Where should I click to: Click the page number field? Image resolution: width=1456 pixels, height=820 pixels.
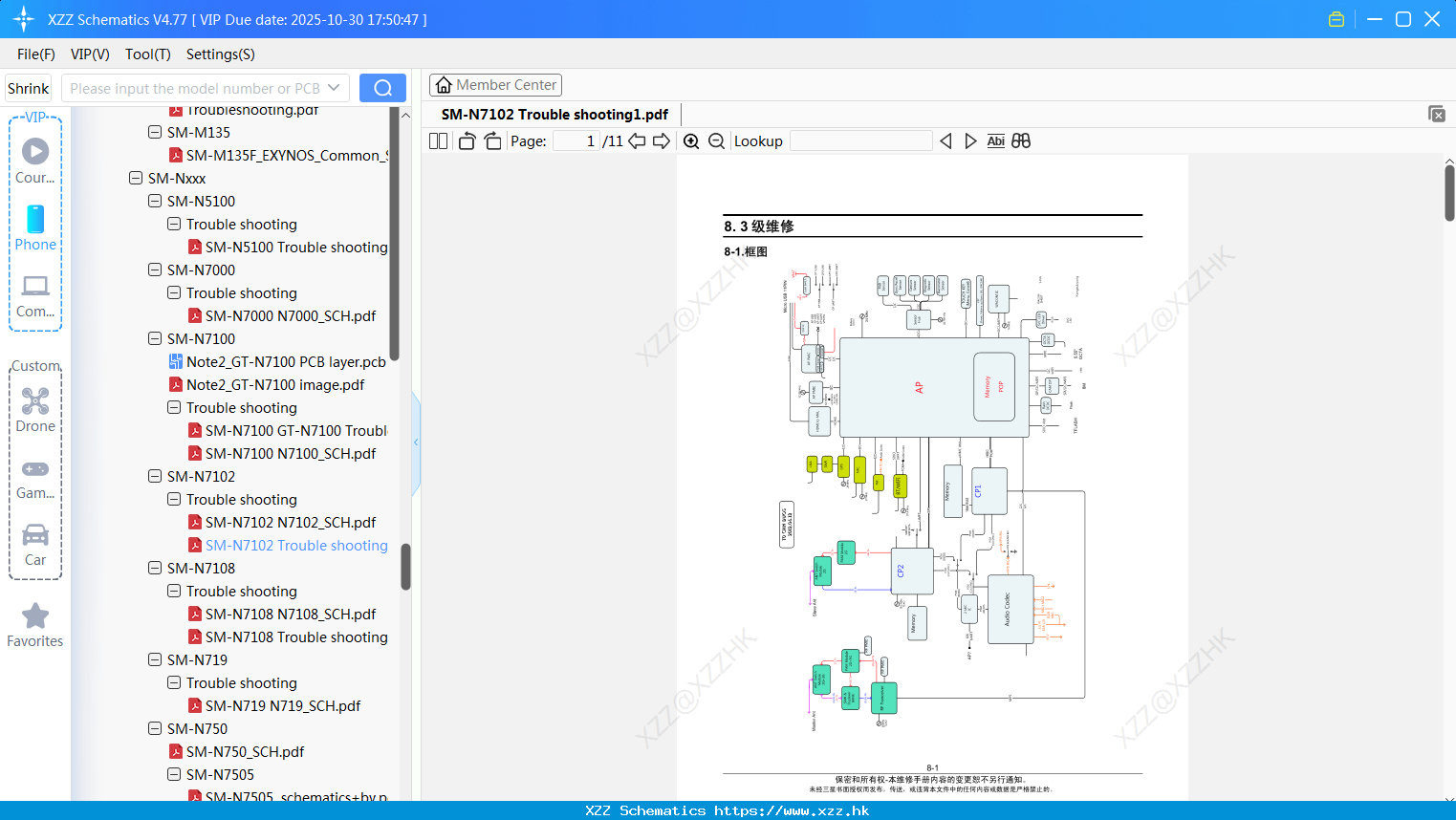tap(576, 140)
